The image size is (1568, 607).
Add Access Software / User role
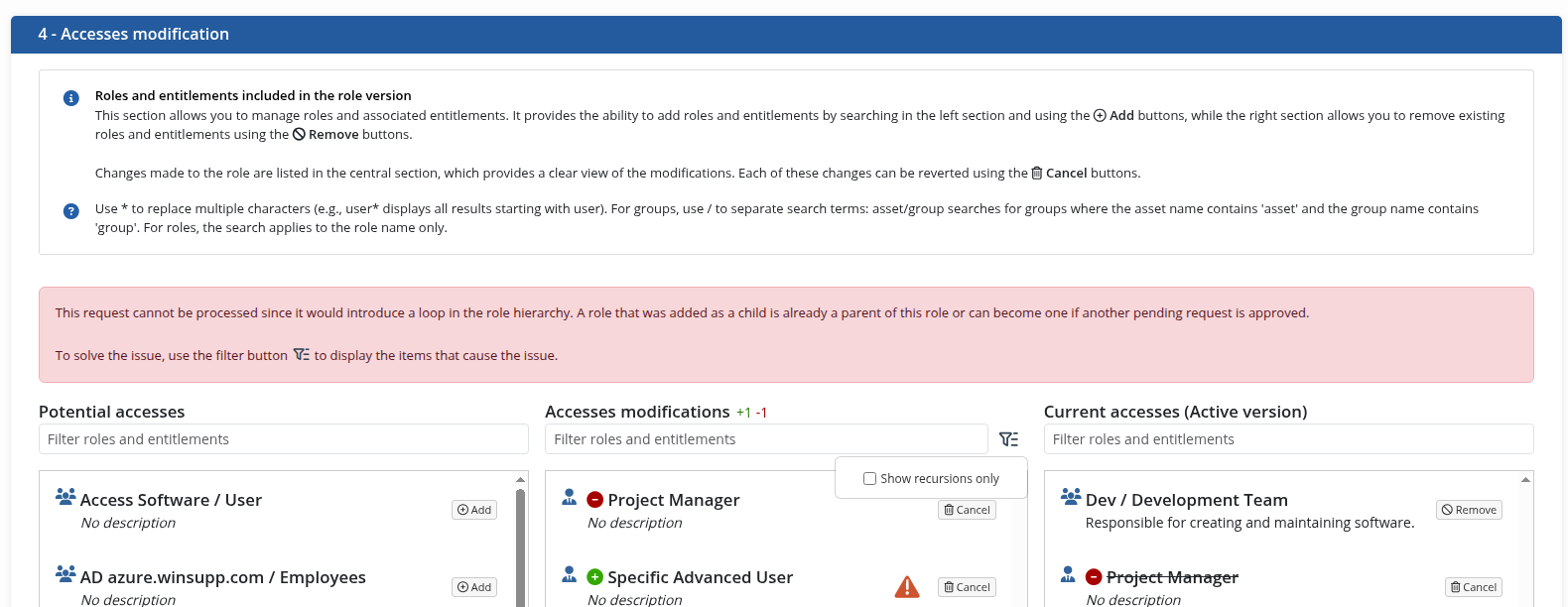(474, 510)
